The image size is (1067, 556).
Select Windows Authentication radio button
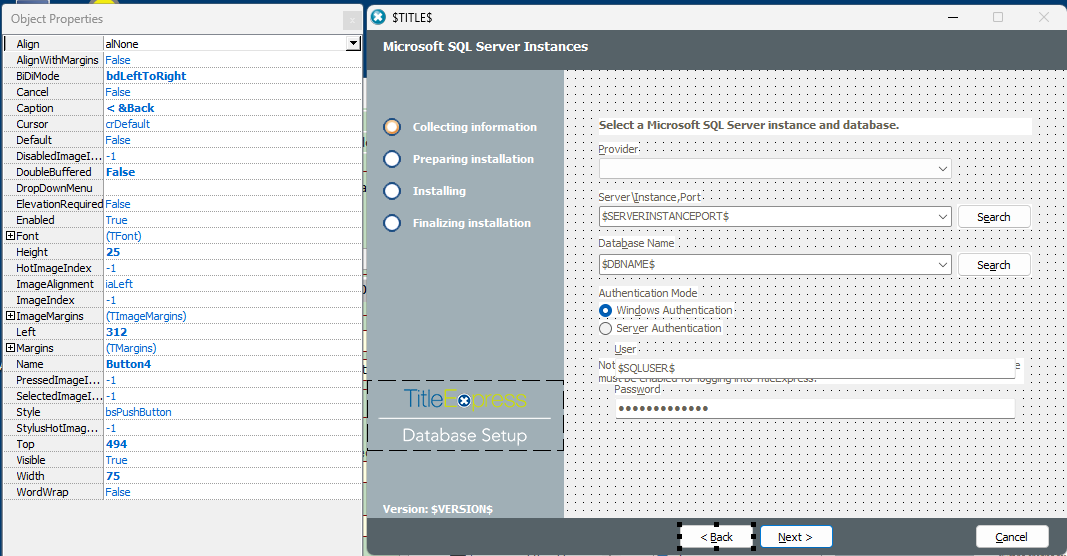pos(605,310)
